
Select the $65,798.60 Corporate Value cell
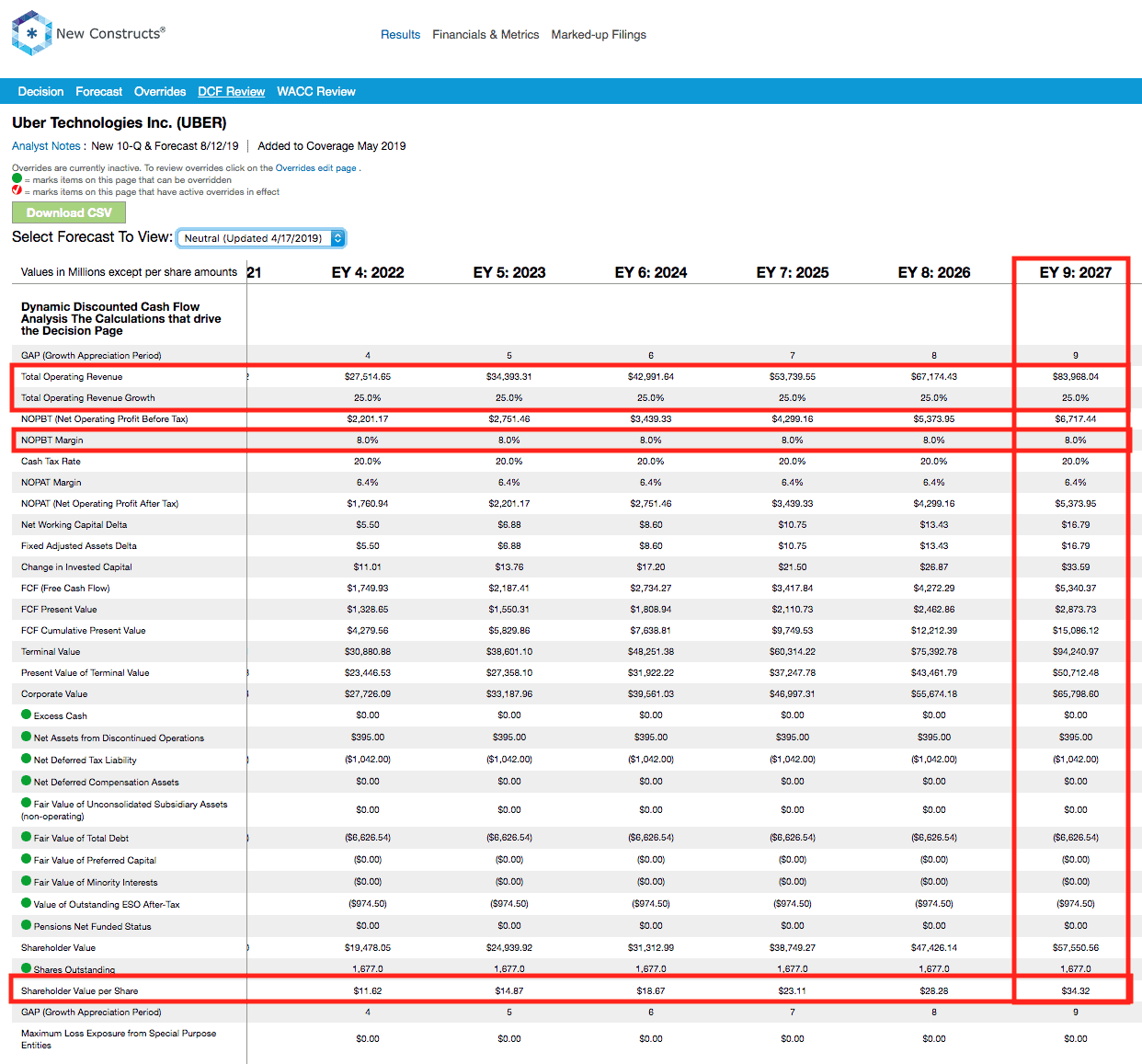click(x=1076, y=694)
